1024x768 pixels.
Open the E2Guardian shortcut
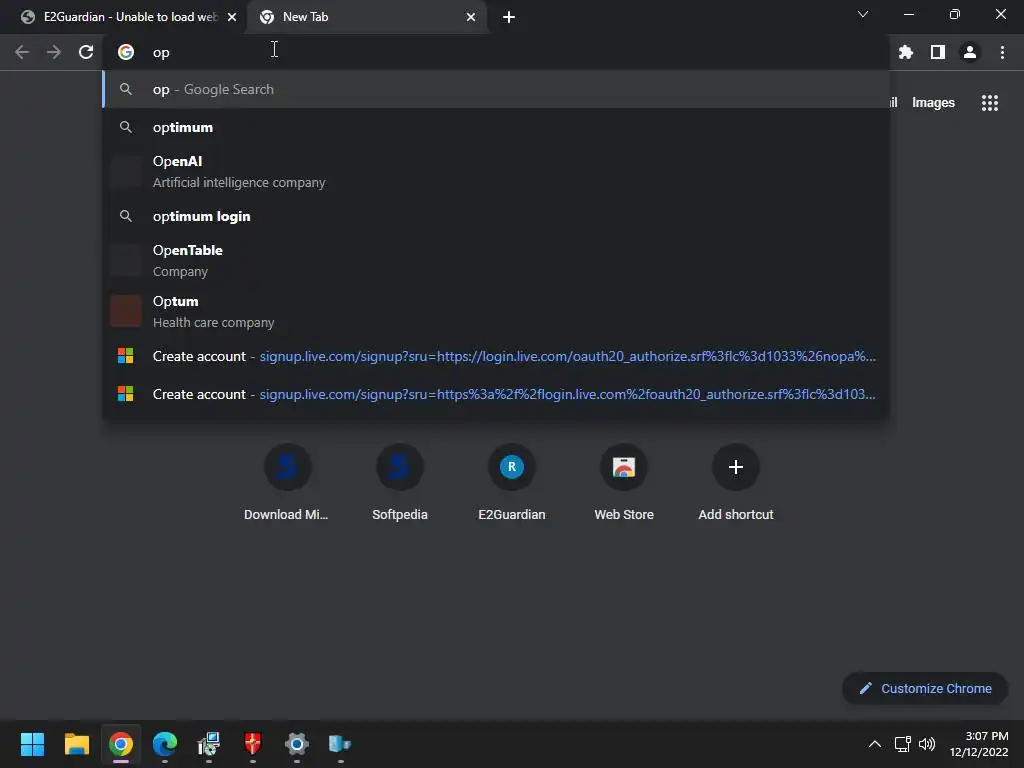pos(511,483)
